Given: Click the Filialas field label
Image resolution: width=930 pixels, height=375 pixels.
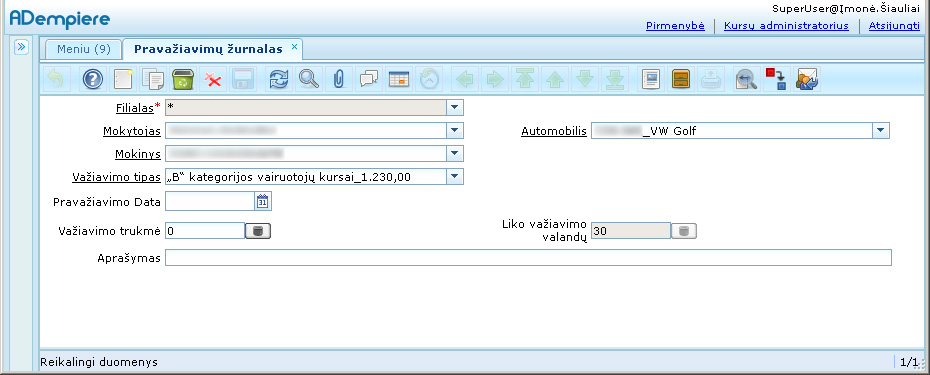Looking at the screenshot, I should 135,108.
